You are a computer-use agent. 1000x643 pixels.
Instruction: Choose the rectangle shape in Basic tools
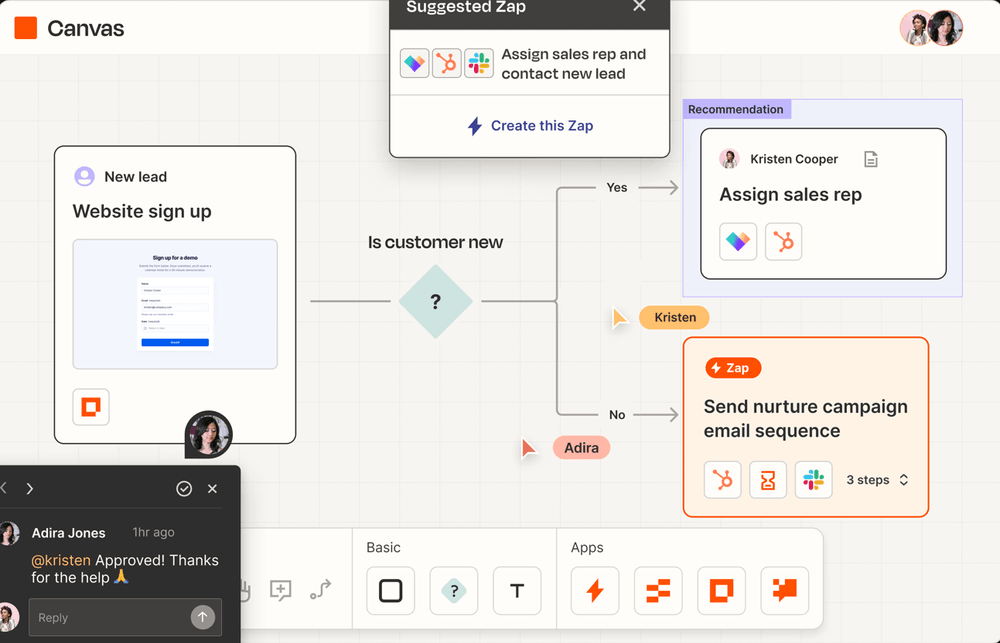click(390, 591)
